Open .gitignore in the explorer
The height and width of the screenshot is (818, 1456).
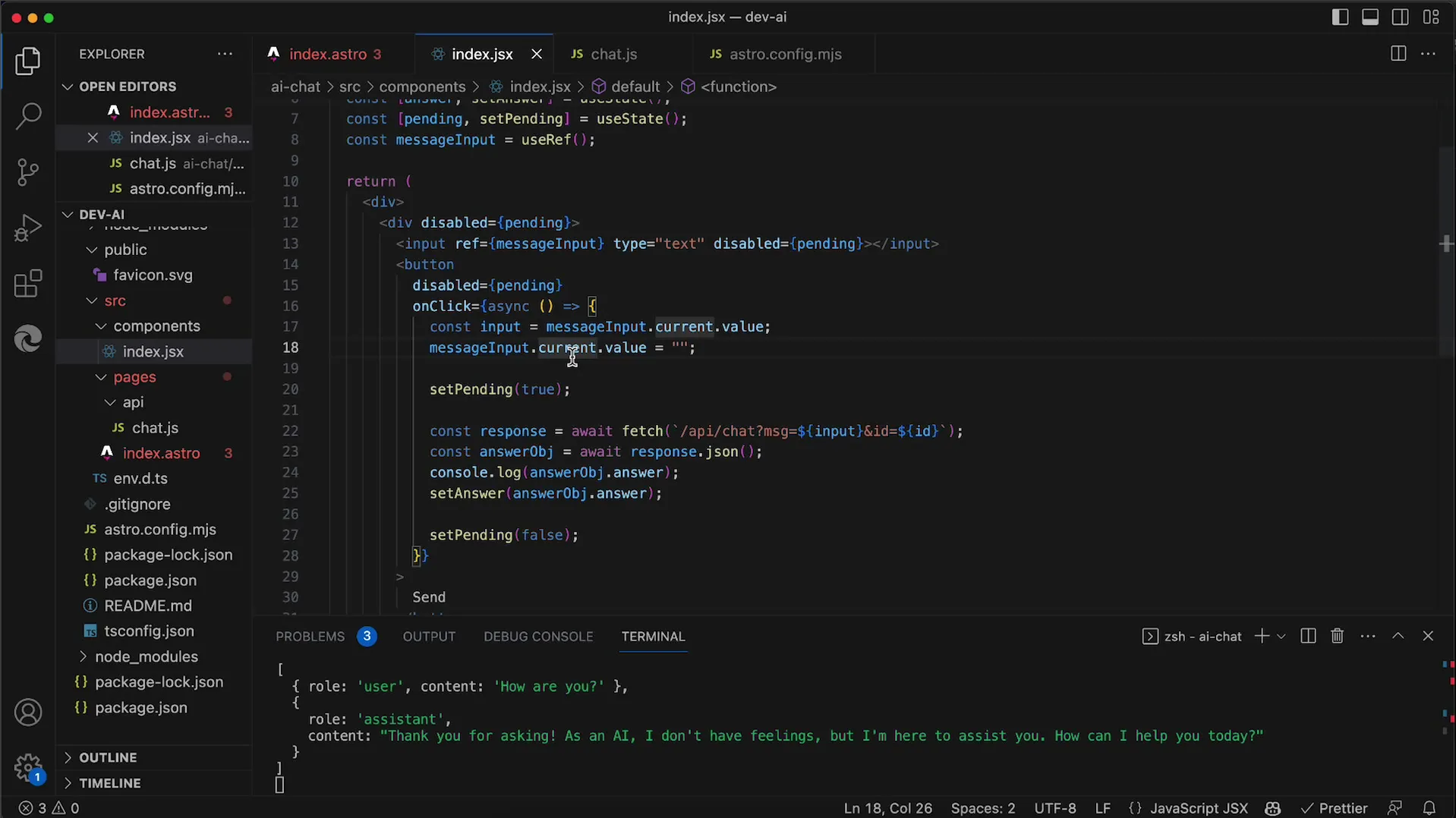[x=137, y=504]
